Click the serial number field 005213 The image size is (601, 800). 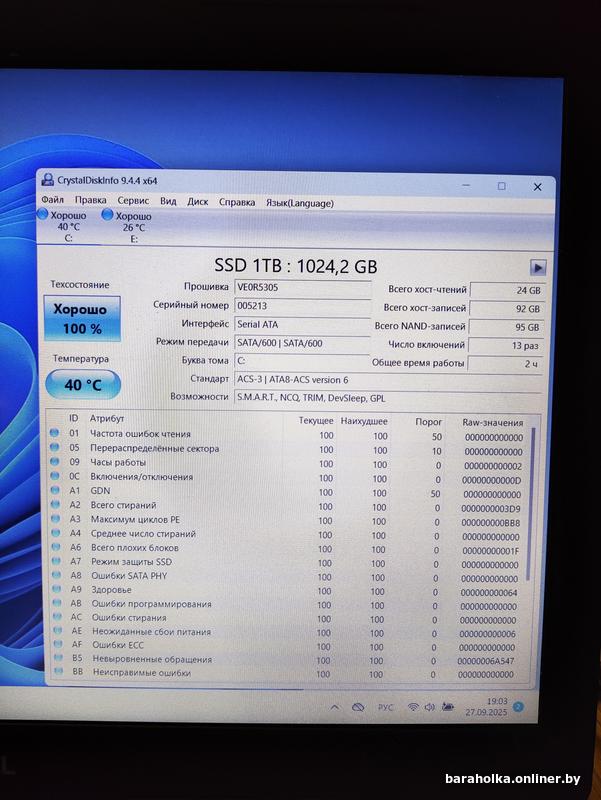pos(303,306)
